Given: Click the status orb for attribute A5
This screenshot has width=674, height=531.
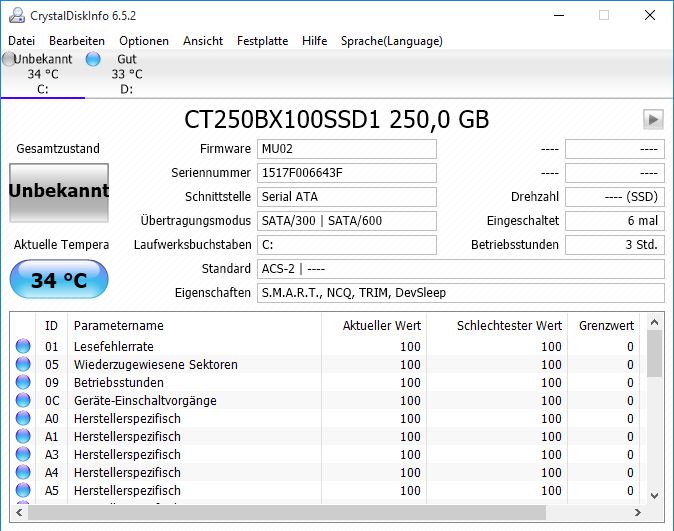Looking at the screenshot, I should [23, 491].
